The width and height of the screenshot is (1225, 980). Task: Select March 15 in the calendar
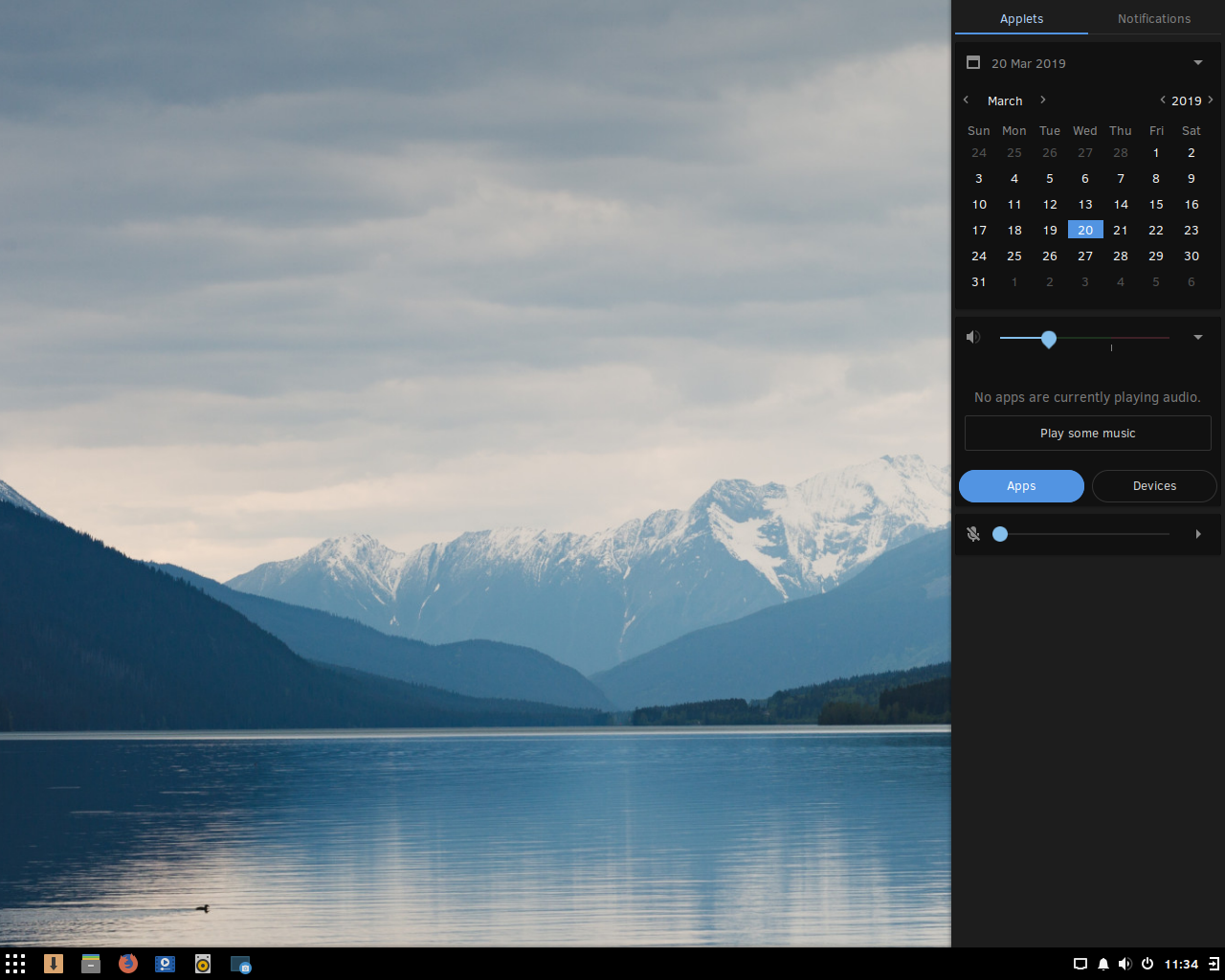tap(1156, 204)
